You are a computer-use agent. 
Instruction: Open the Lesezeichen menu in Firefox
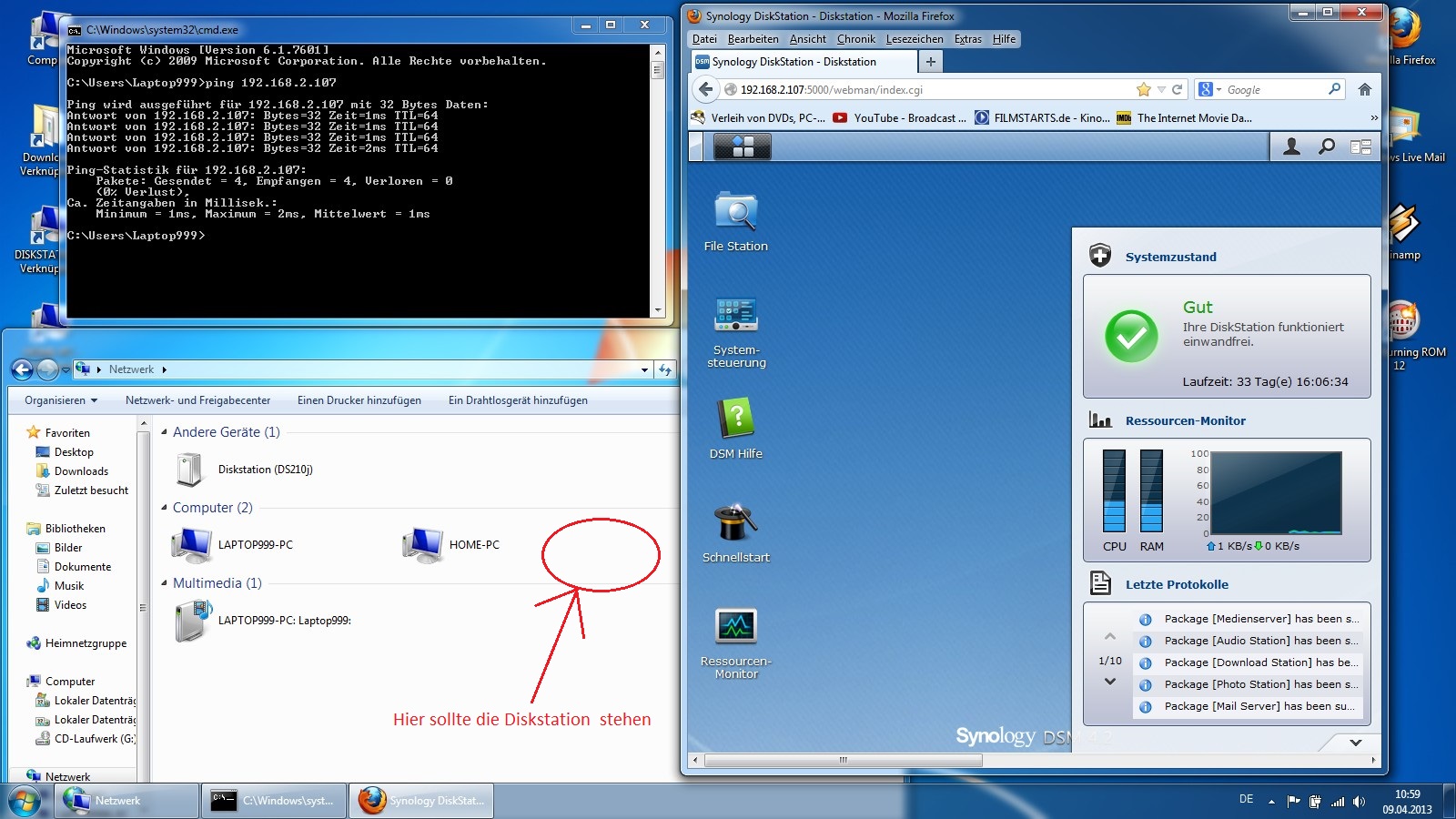(x=915, y=39)
